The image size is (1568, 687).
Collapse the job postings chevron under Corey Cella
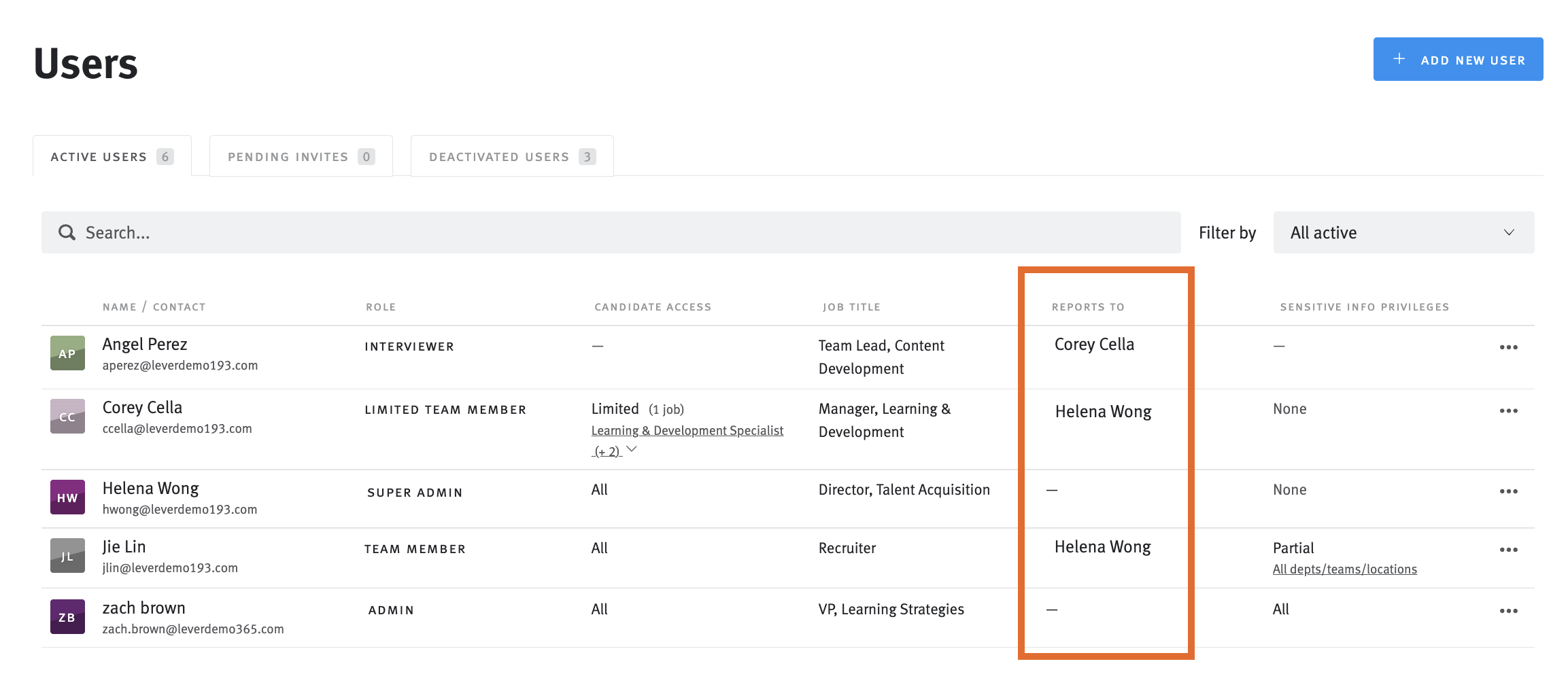tap(631, 449)
